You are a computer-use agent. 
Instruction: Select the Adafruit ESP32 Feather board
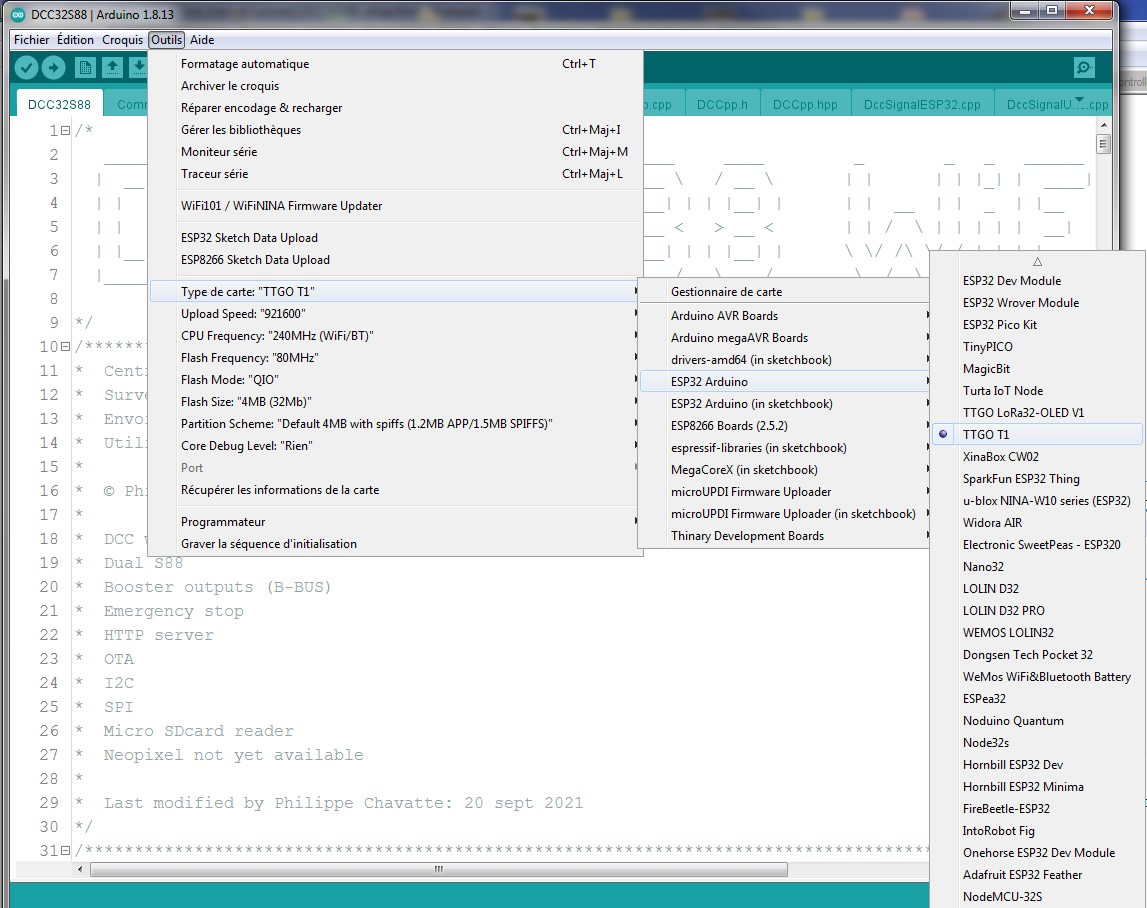click(1037, 875)
